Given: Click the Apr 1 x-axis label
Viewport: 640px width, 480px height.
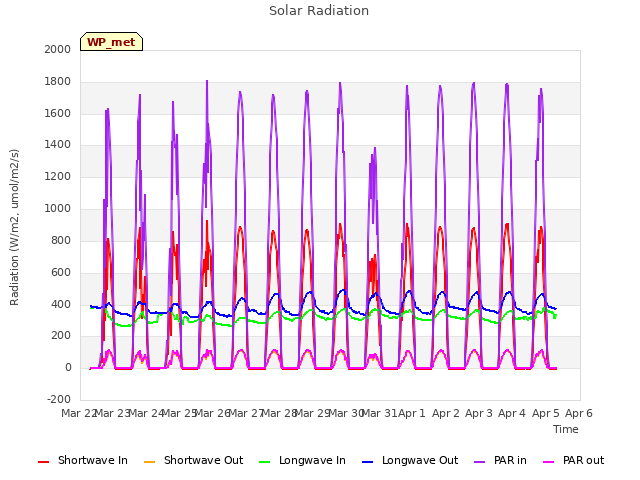Looking at the screenshot, I should 412,413.
